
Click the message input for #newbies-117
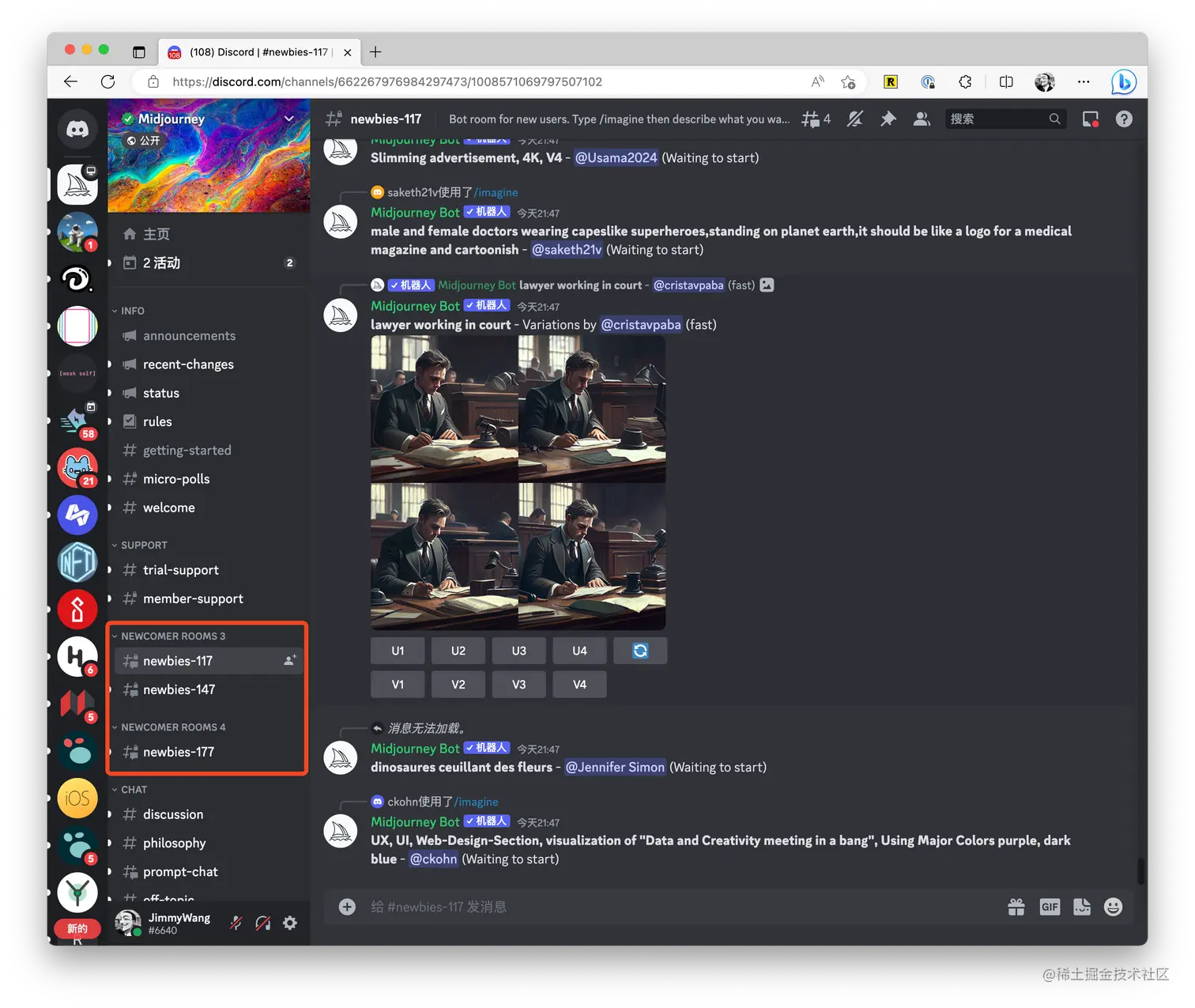(680, 907)
